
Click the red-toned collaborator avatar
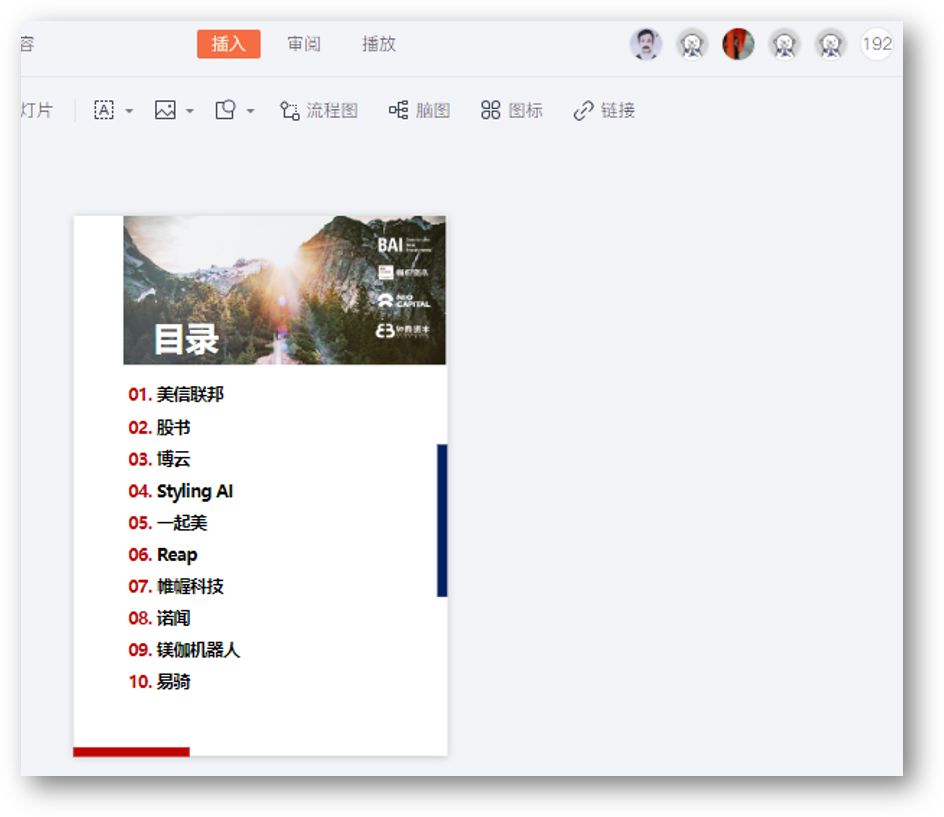(x=738, y=44)
